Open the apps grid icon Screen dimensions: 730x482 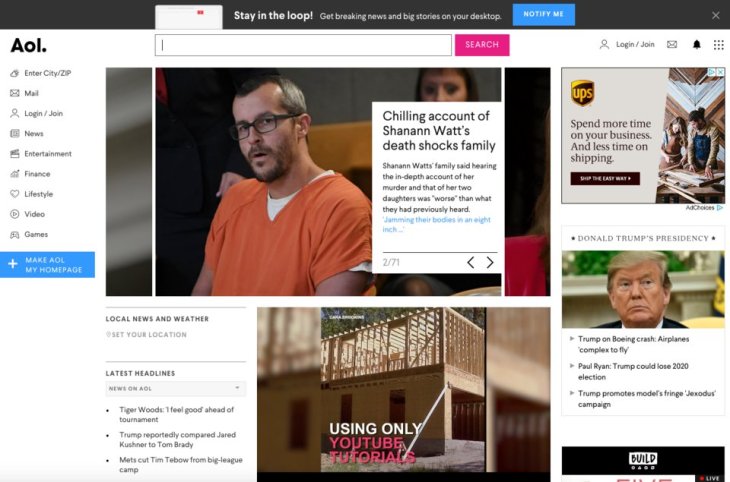point(719,45)
